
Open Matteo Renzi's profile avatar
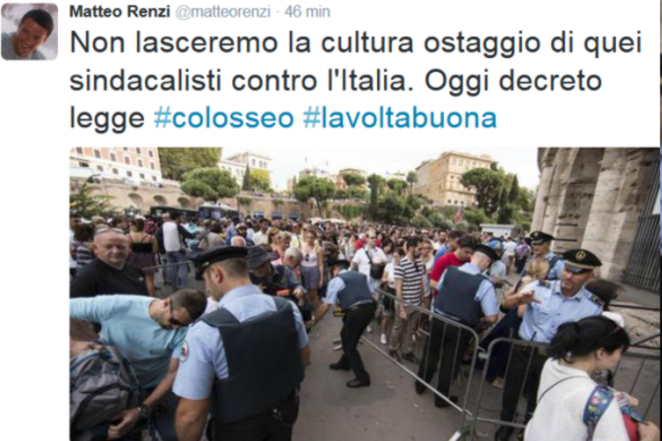[x=30, y=32]
